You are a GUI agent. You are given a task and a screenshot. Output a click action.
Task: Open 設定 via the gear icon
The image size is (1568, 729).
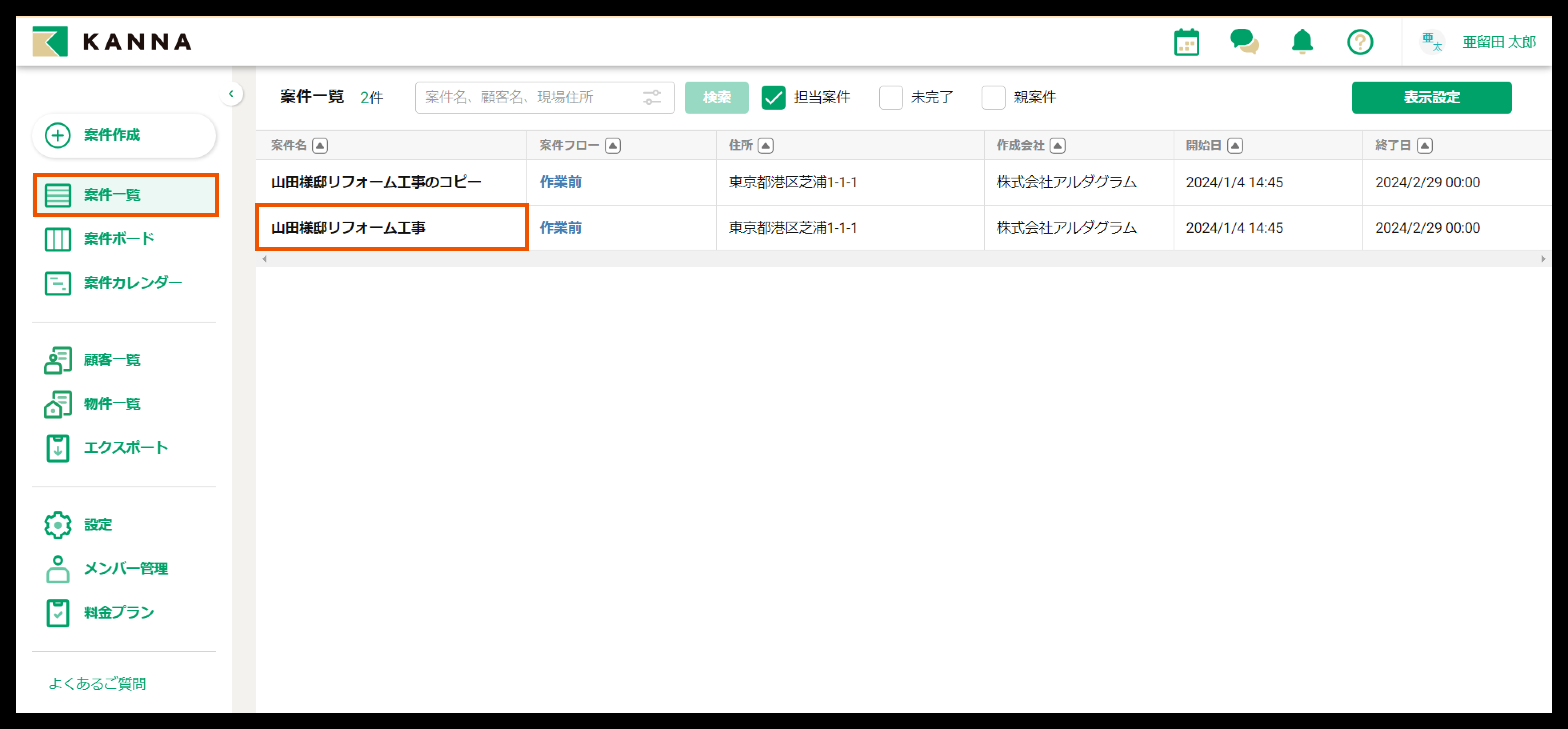pos(58,525)
